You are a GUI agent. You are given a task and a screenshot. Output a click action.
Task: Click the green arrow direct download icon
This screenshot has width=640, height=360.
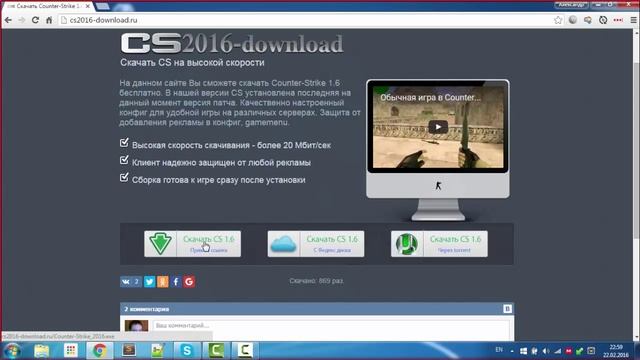coord(160,244)
